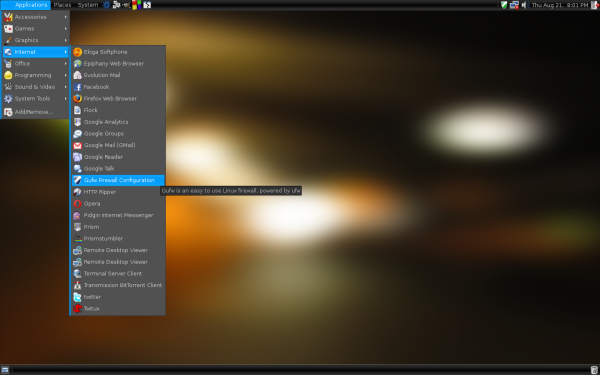The height and width of the screenshot is (375, 600).
Task: Start Google Talk
Action: (x=118, y=169)
